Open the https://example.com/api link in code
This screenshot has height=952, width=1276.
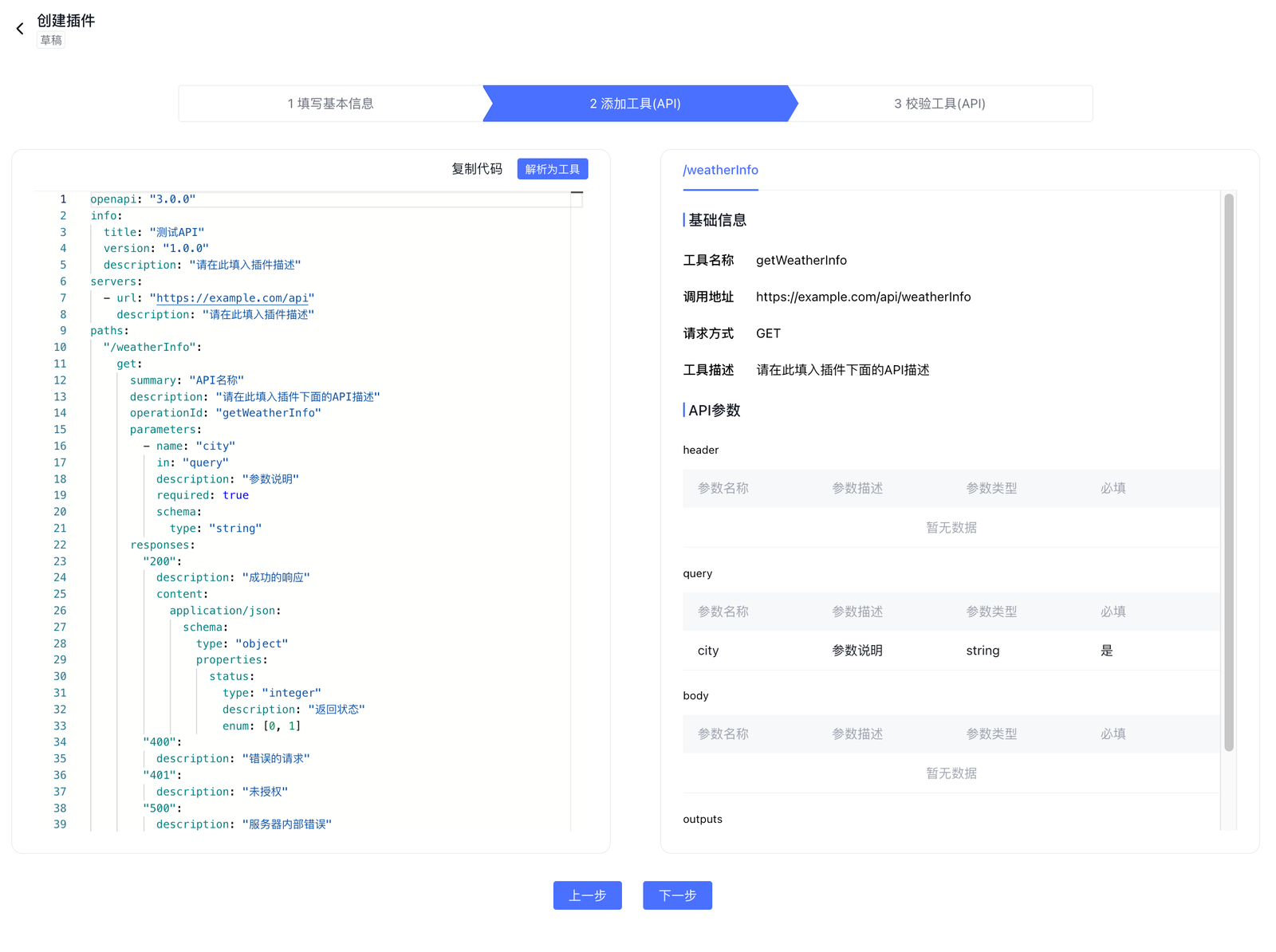pyautogui.click(x=231, y=298)
